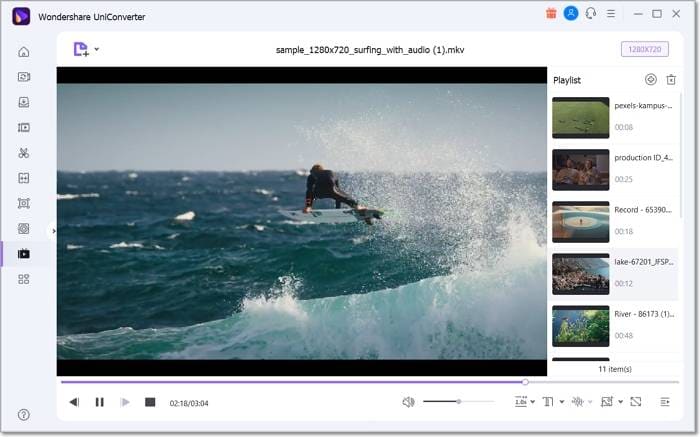Open the Video Editor scissors icon
The width and height of the screenshot is (700, 437).
coord(24,153)
